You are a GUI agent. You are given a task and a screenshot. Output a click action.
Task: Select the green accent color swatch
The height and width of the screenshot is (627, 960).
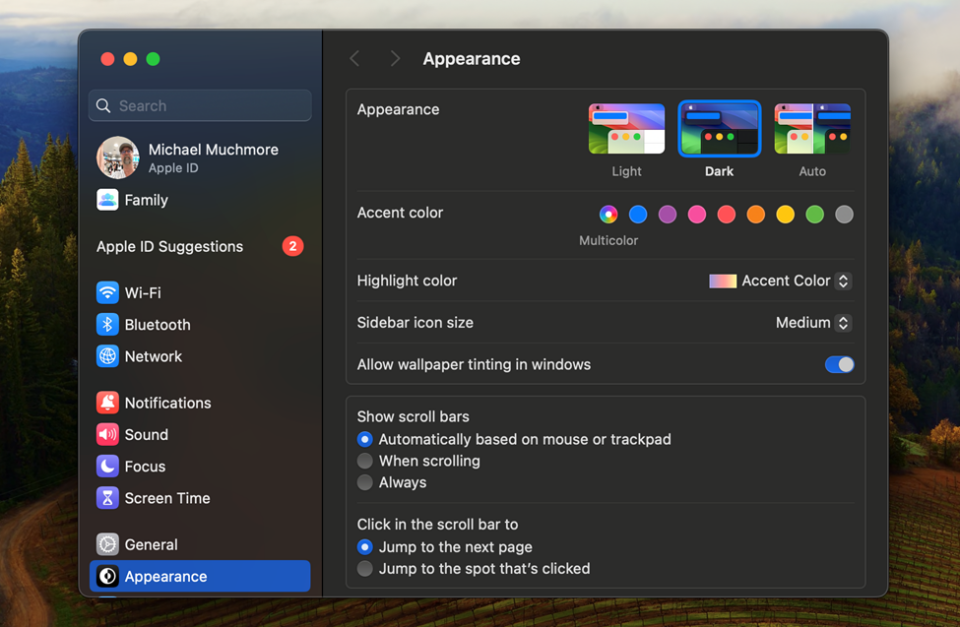(814, 214)
